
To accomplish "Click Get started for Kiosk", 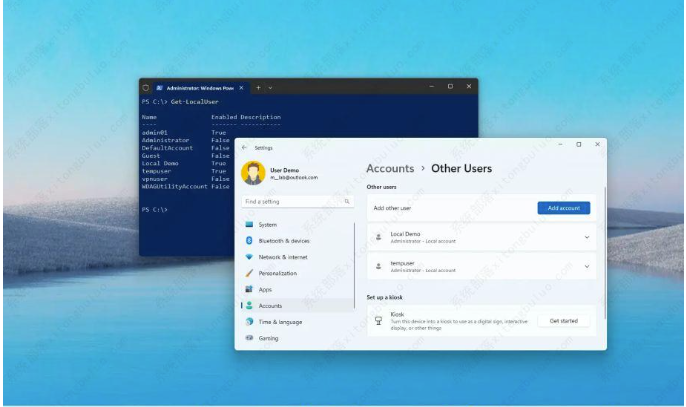I will point(564,321).
